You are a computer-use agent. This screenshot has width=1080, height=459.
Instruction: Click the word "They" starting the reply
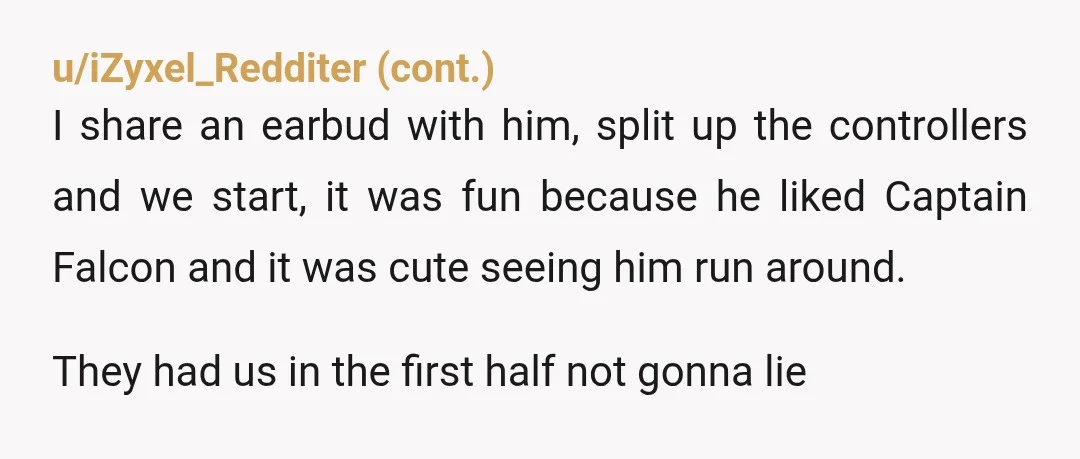click(97, 372)
